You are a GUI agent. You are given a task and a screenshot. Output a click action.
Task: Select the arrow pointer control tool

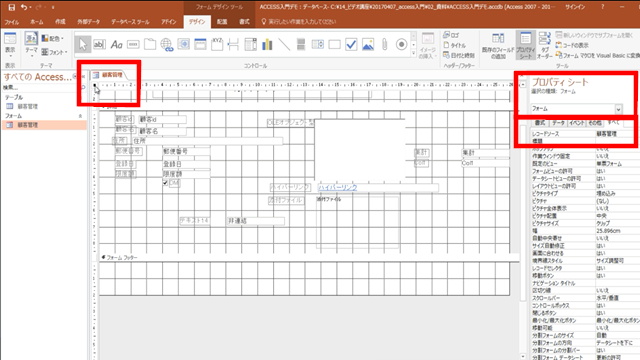[83, 44]
